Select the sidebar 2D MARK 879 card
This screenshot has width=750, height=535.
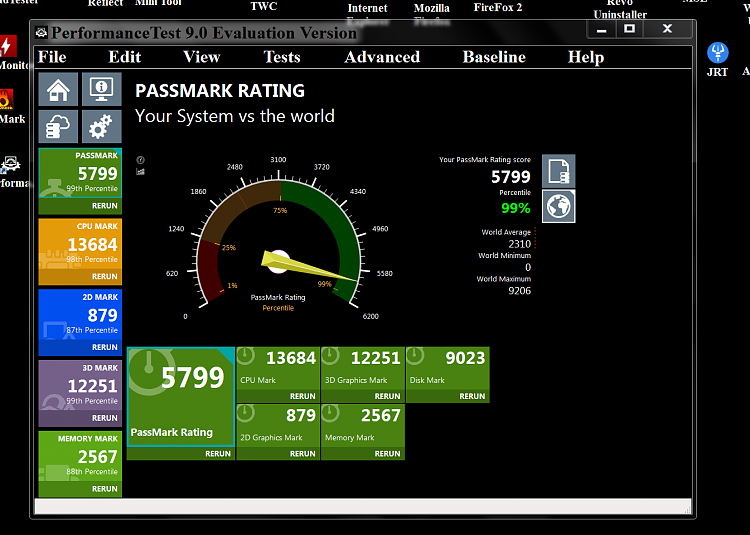pyautogui.click(x=80, y=315)
